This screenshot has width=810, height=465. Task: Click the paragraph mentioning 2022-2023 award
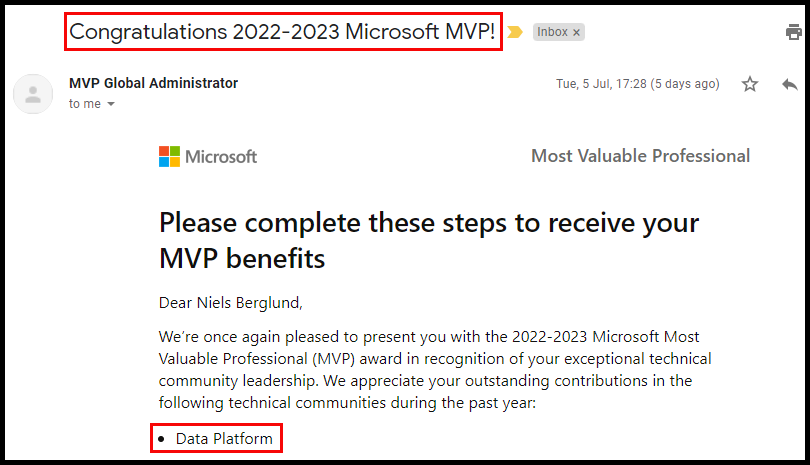435,369
